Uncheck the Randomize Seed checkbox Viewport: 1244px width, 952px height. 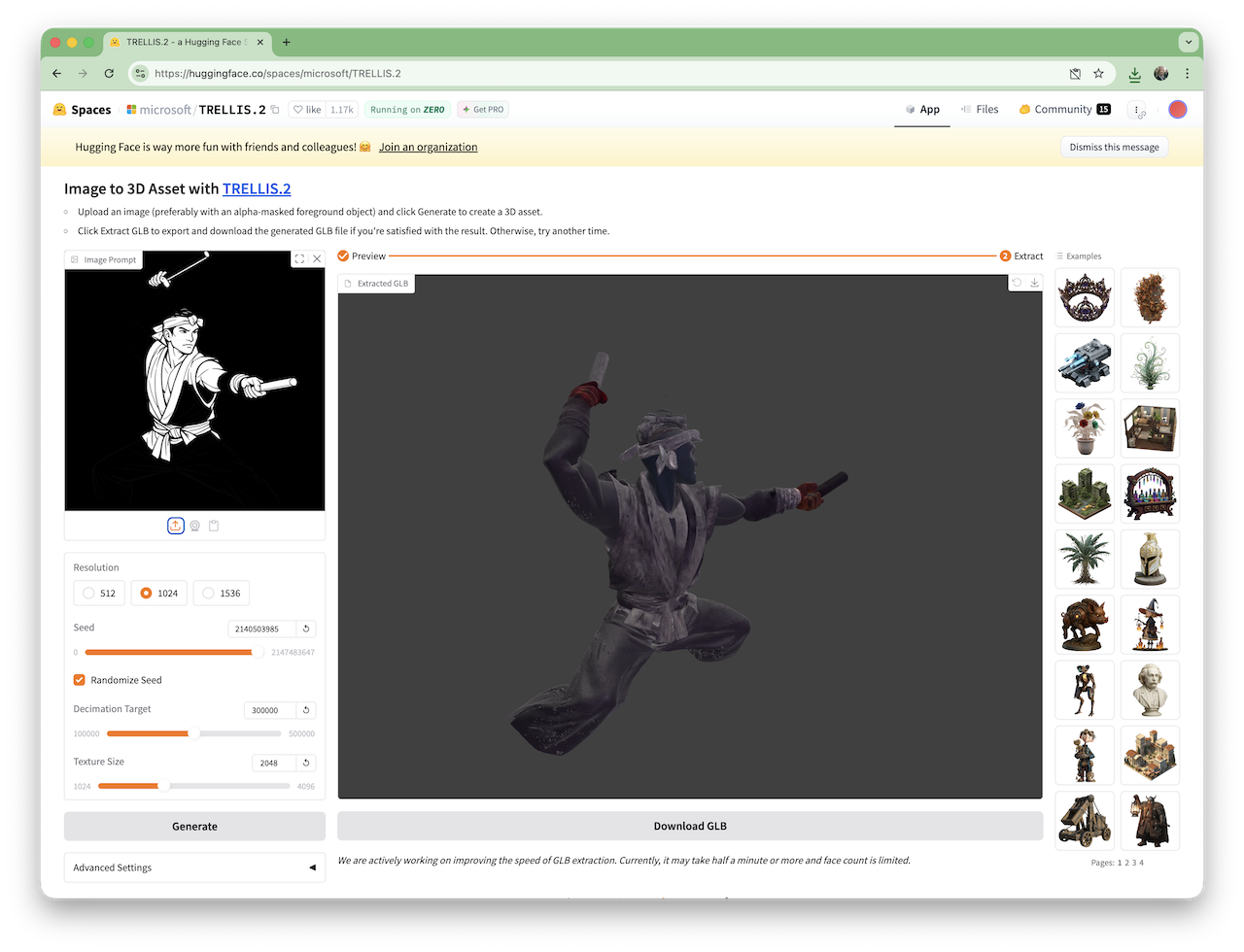point(80,680)
